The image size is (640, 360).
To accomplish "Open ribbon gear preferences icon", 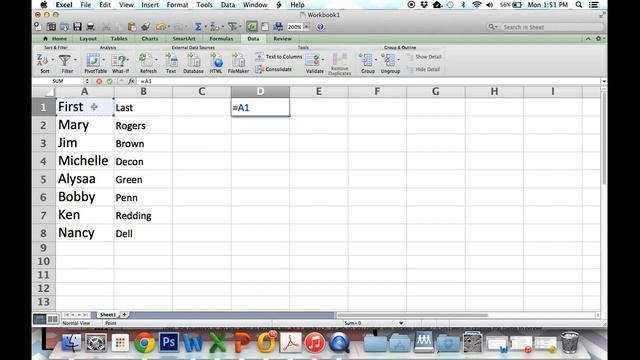I will click(x=598, y=38).
